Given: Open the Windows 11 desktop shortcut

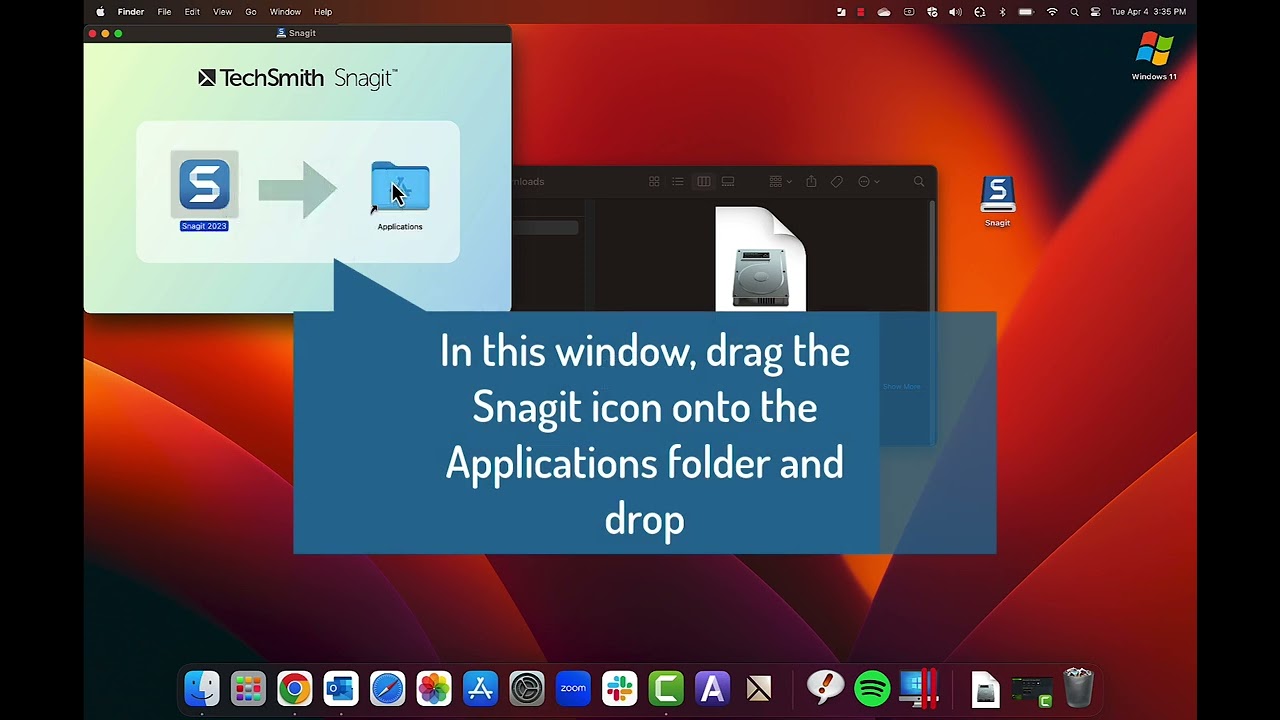Looking at the screenshot, I should [x=1154, y=49].
